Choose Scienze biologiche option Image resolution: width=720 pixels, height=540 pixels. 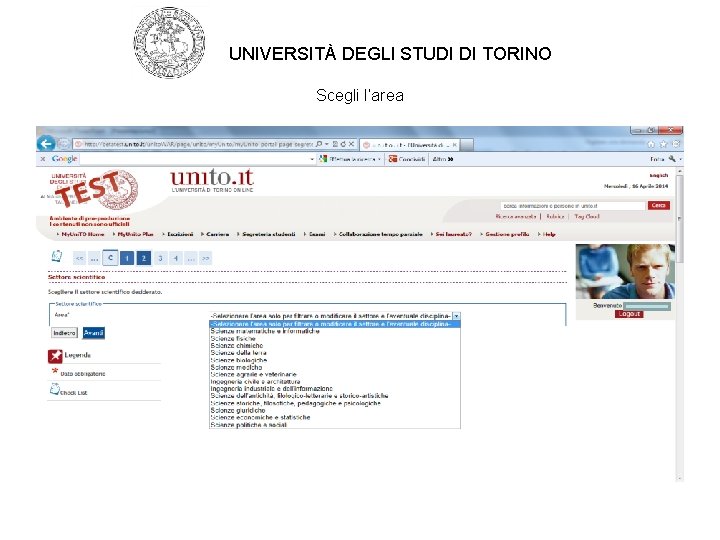[x=335, y=360]
